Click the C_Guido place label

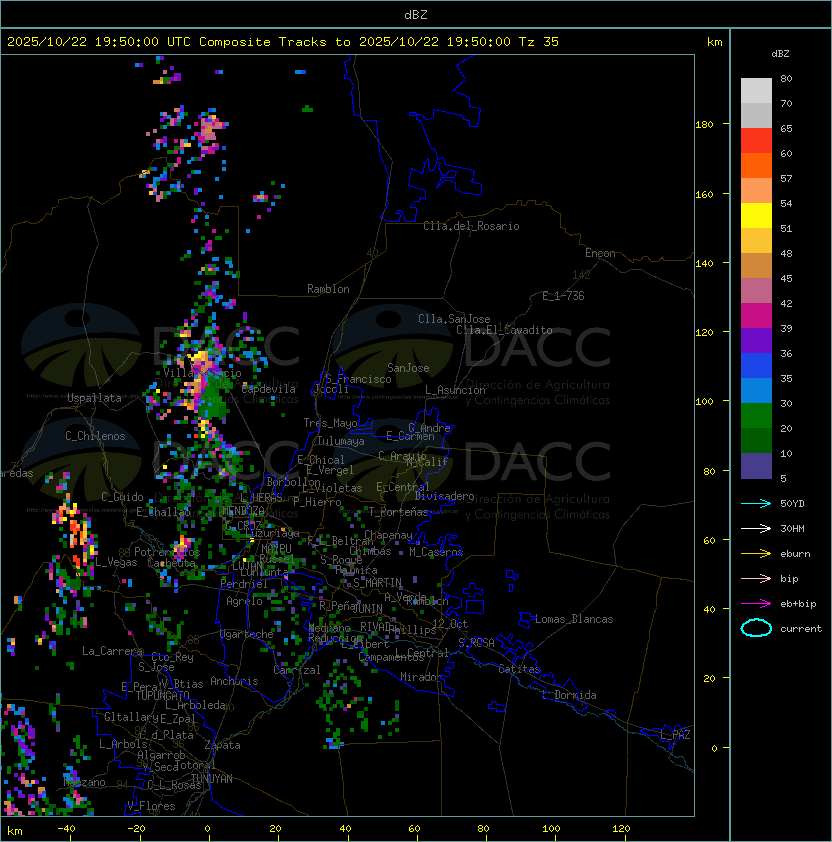(x=122, y=497)
